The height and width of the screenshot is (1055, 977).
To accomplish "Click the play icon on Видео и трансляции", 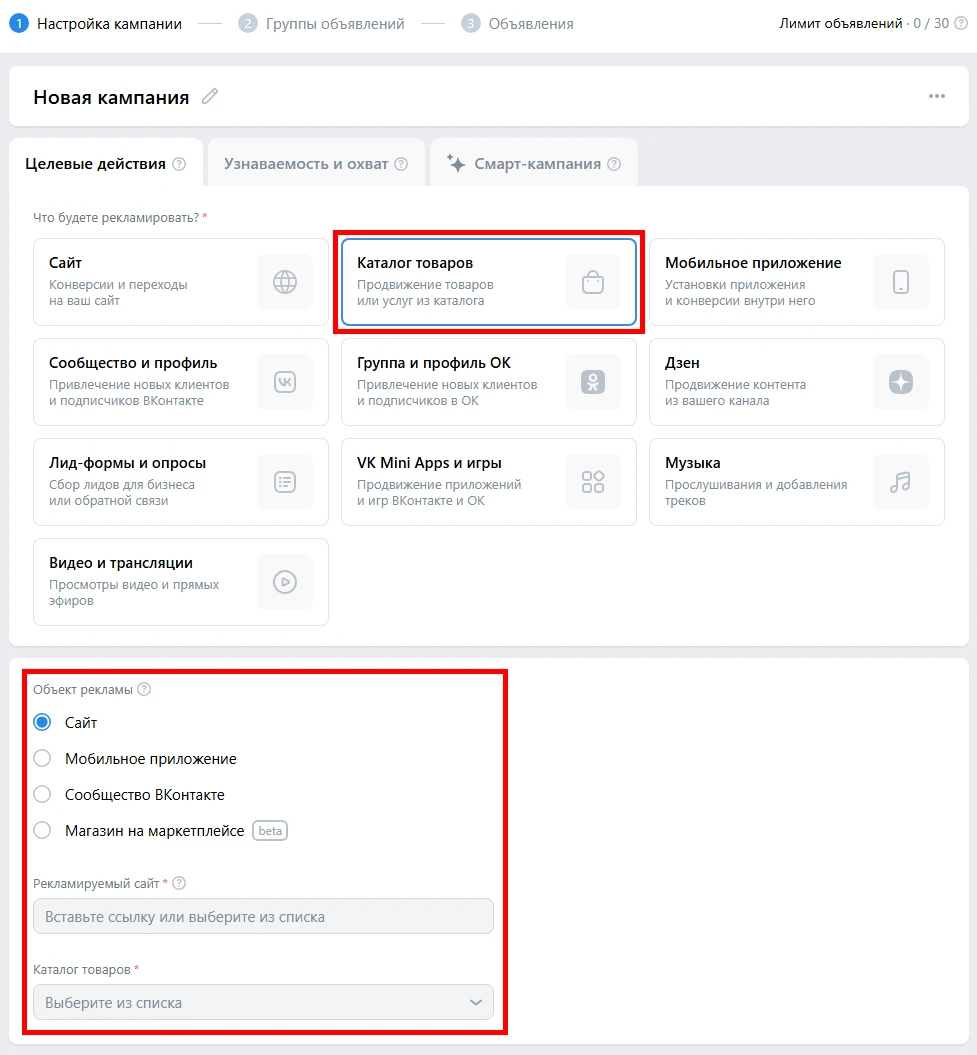I will coord(285,582).
